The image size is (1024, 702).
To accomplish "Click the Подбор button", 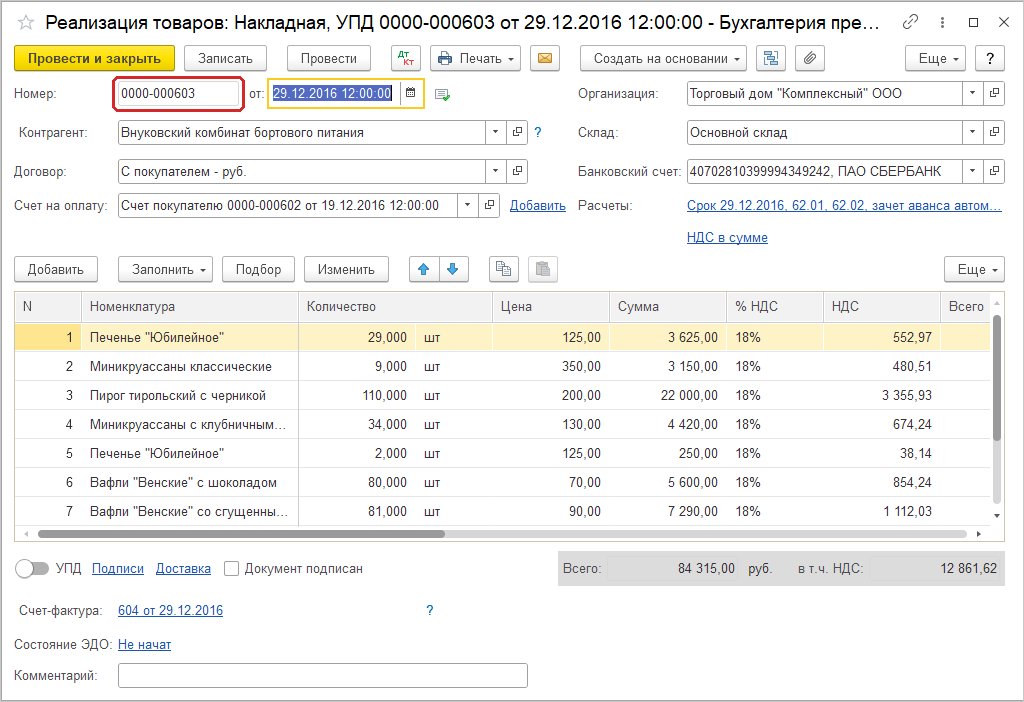I will click(259, 269).
